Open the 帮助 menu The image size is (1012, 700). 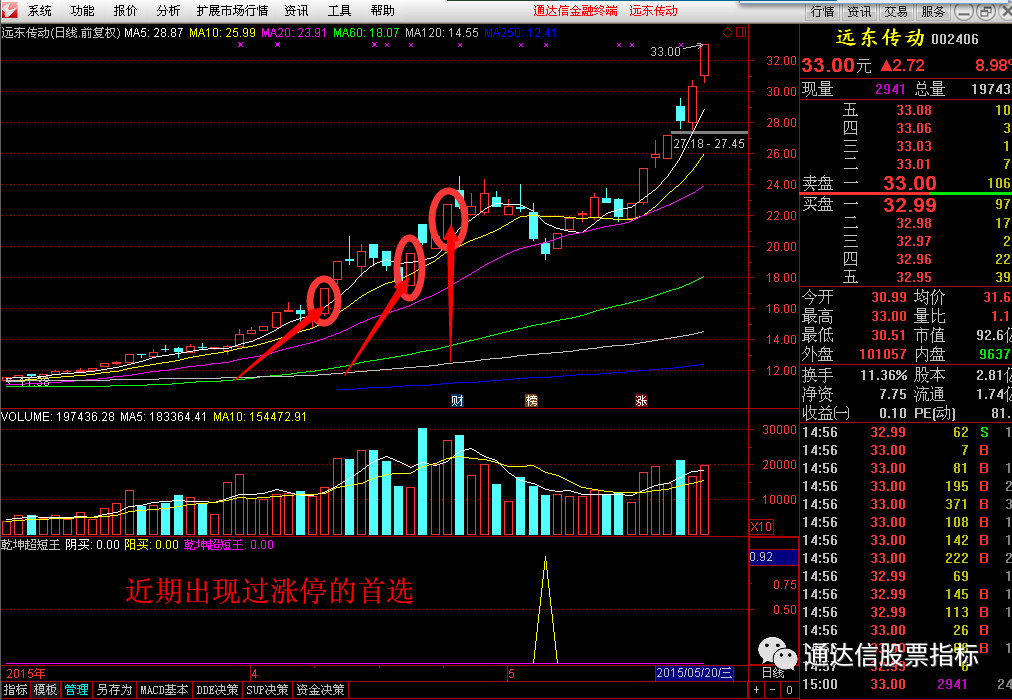pos(383,11)
